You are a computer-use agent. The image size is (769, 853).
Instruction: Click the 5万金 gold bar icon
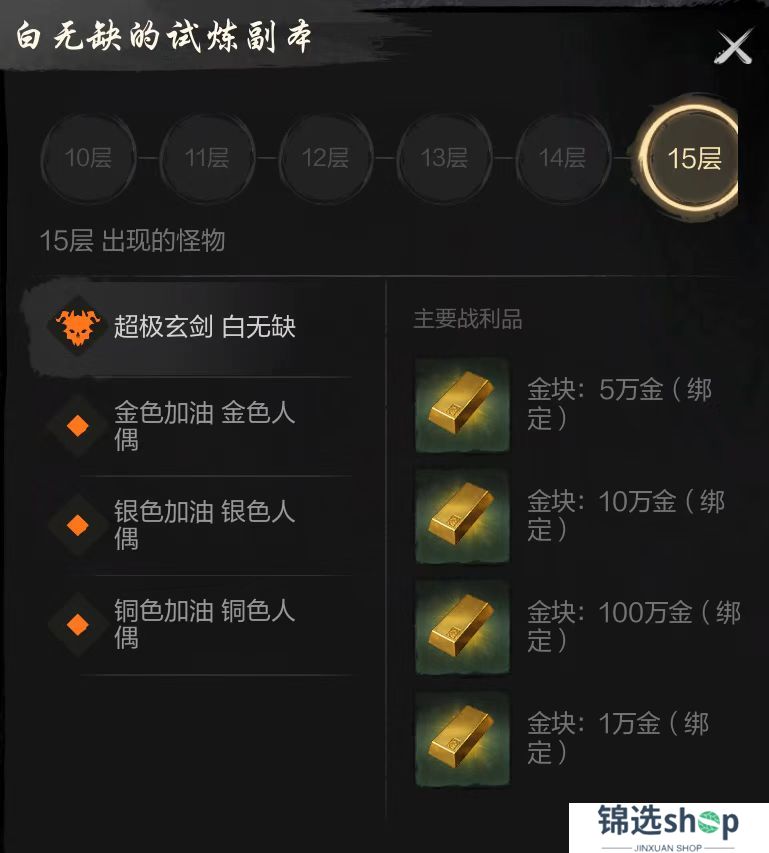point(462,405)
